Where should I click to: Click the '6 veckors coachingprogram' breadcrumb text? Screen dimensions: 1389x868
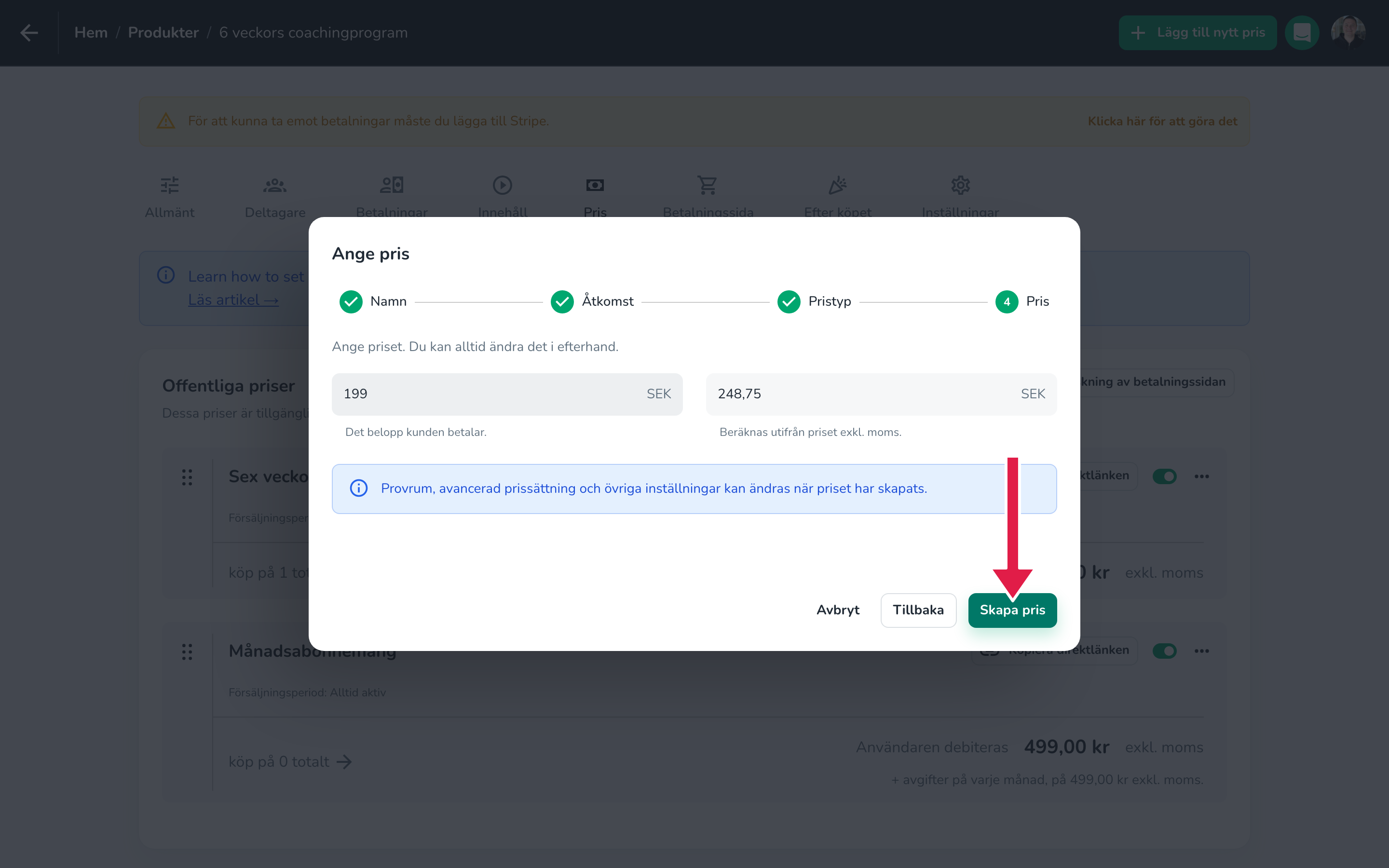[313, 33]
